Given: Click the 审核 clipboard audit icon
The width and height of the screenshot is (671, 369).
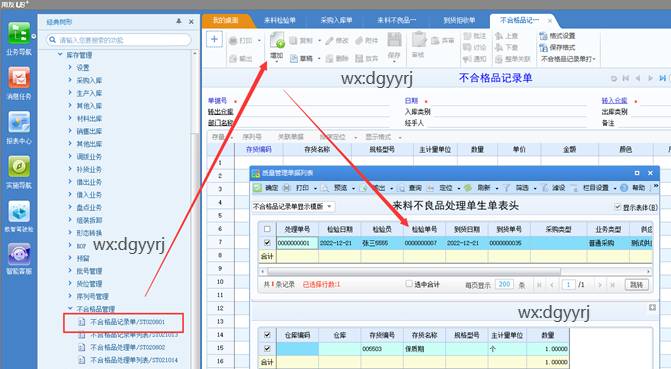Looking at the screenshot, I should click(419, 40).
